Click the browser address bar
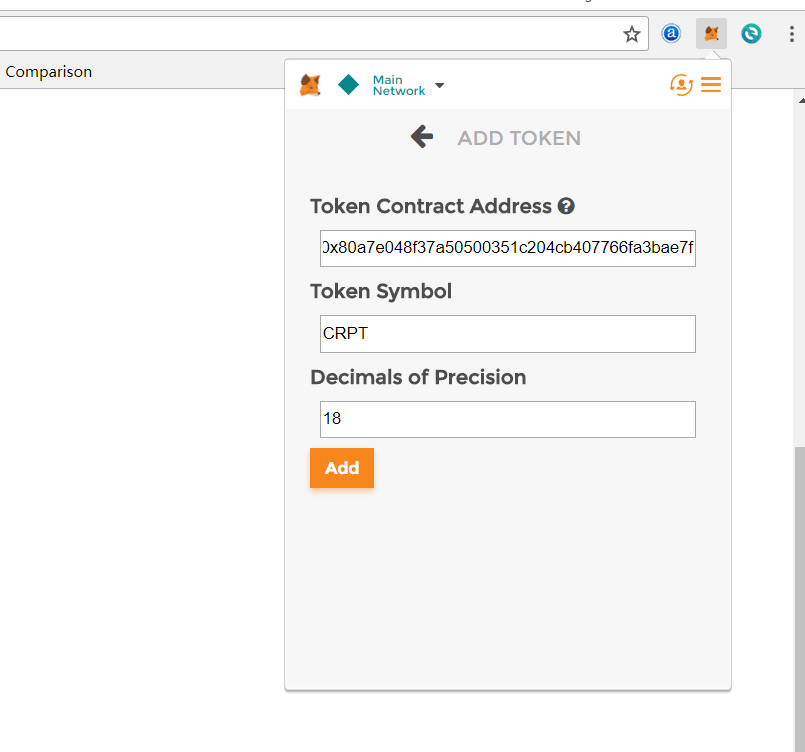This screenshot has width=805, height=752. [300, 34]
